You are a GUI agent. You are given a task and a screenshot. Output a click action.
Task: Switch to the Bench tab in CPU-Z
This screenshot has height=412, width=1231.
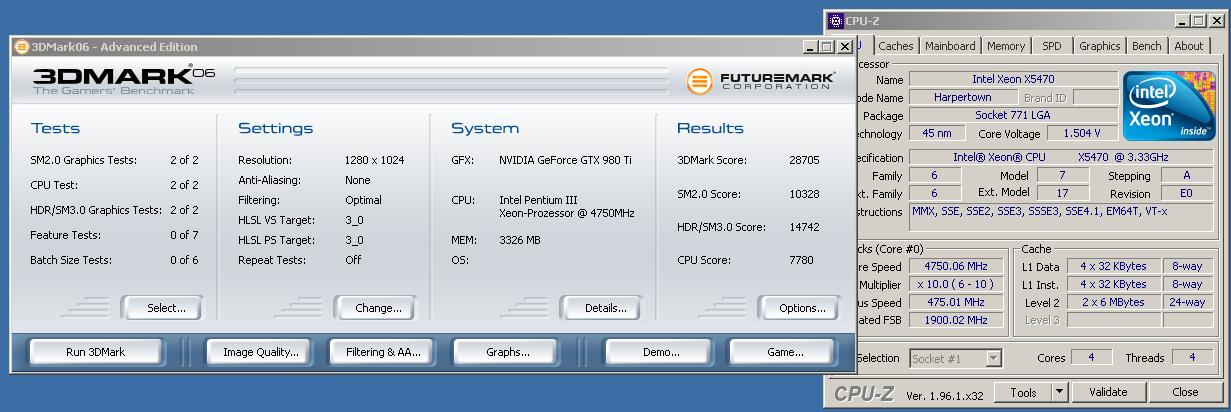pos(1146,46)
